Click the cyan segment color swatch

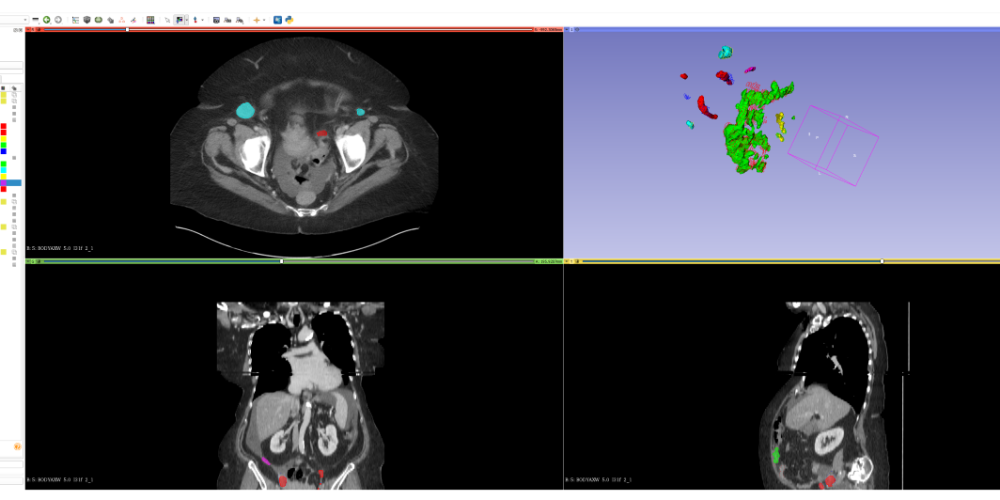pyautogui.click(x=3, y=170)
